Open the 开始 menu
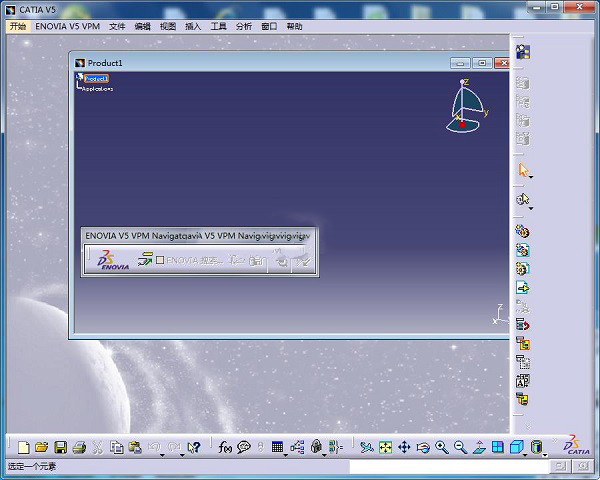Screen dimensions: 600x480 click(x=18, y=26)
